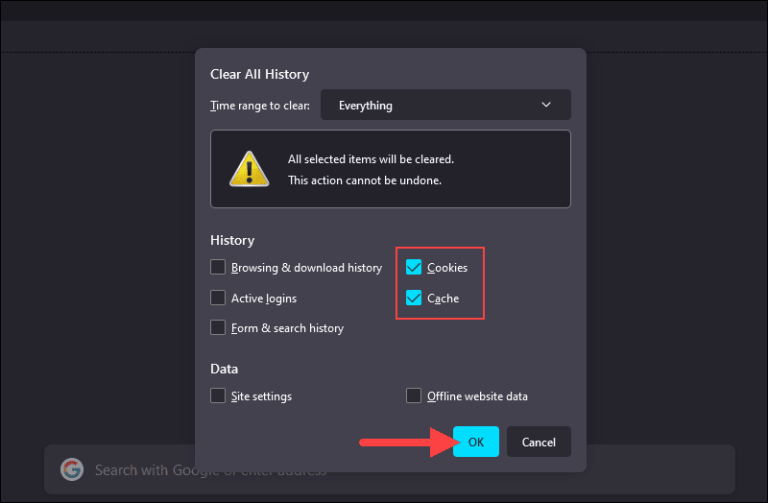Uncheck the Cache checkbox
This screenshot has height=503, width=768.
coord(414,298)
